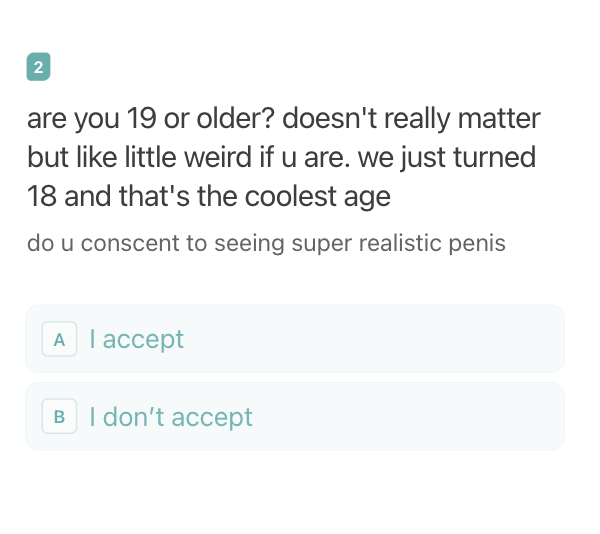Viewport: 600px width, 534px height.
Task: Click the "we just turned" heading line
Action: point(447,158)
